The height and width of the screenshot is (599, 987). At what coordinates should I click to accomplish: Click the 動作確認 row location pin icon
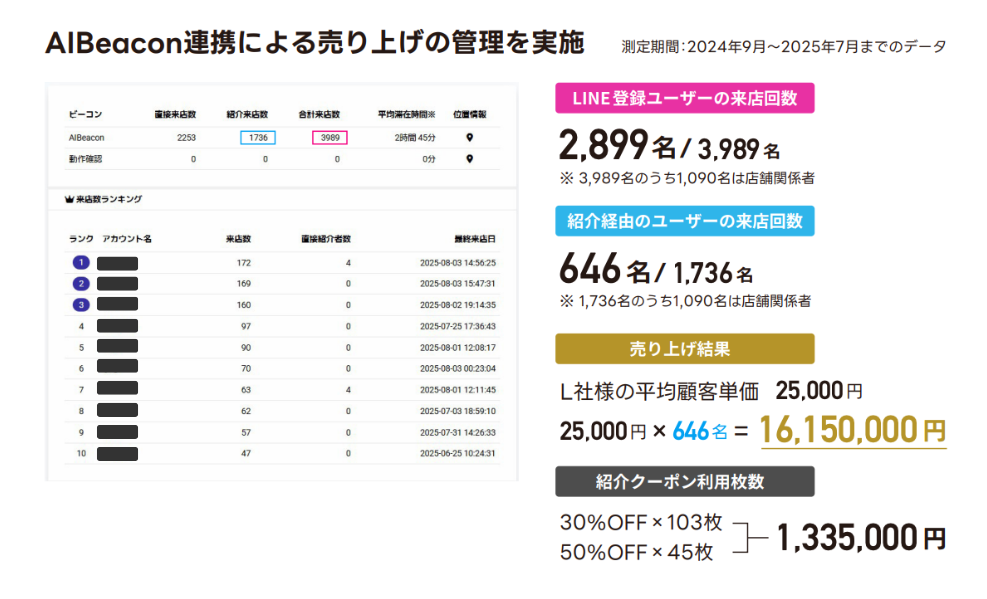pos(469,159)
